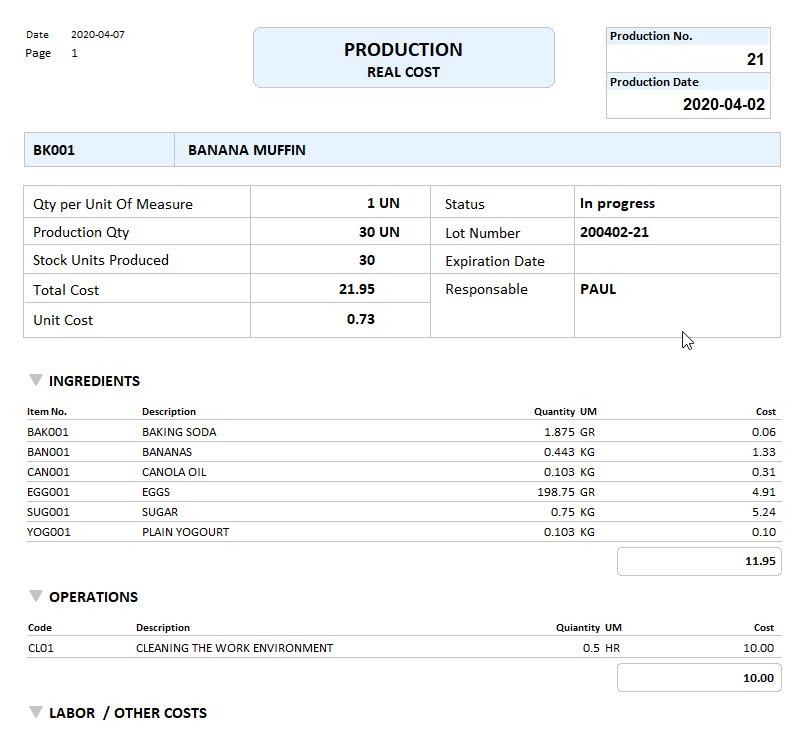The height and width of the screenshot is (731, 808).
Task: Open the CL01 operation code
Action: coord(40,648)
